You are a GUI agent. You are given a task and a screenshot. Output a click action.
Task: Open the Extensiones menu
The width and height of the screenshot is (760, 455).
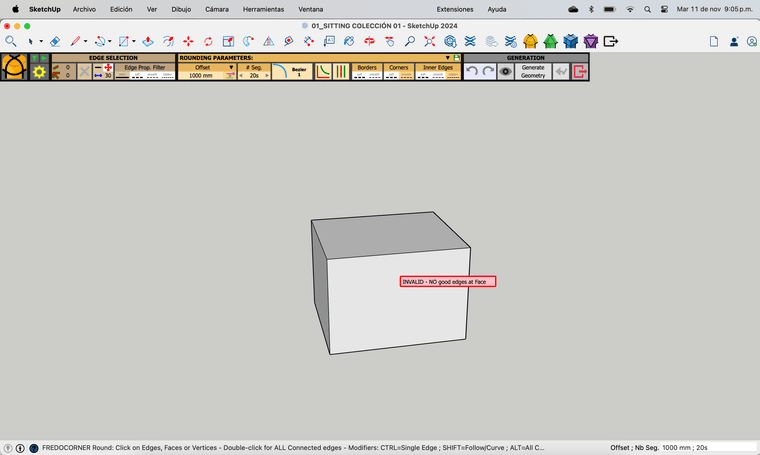coord(455,9)
